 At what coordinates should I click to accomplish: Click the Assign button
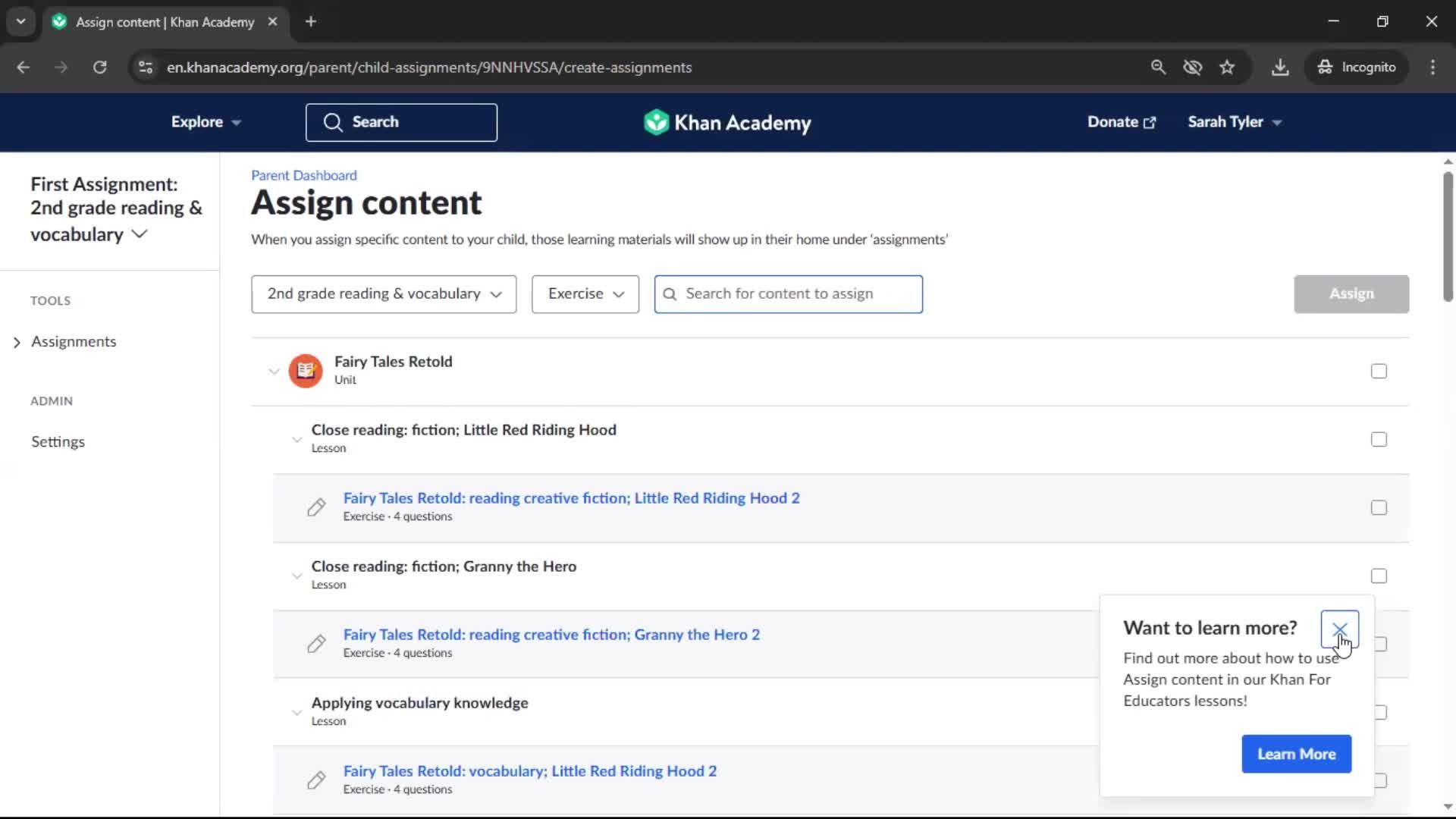[1351, 294]
